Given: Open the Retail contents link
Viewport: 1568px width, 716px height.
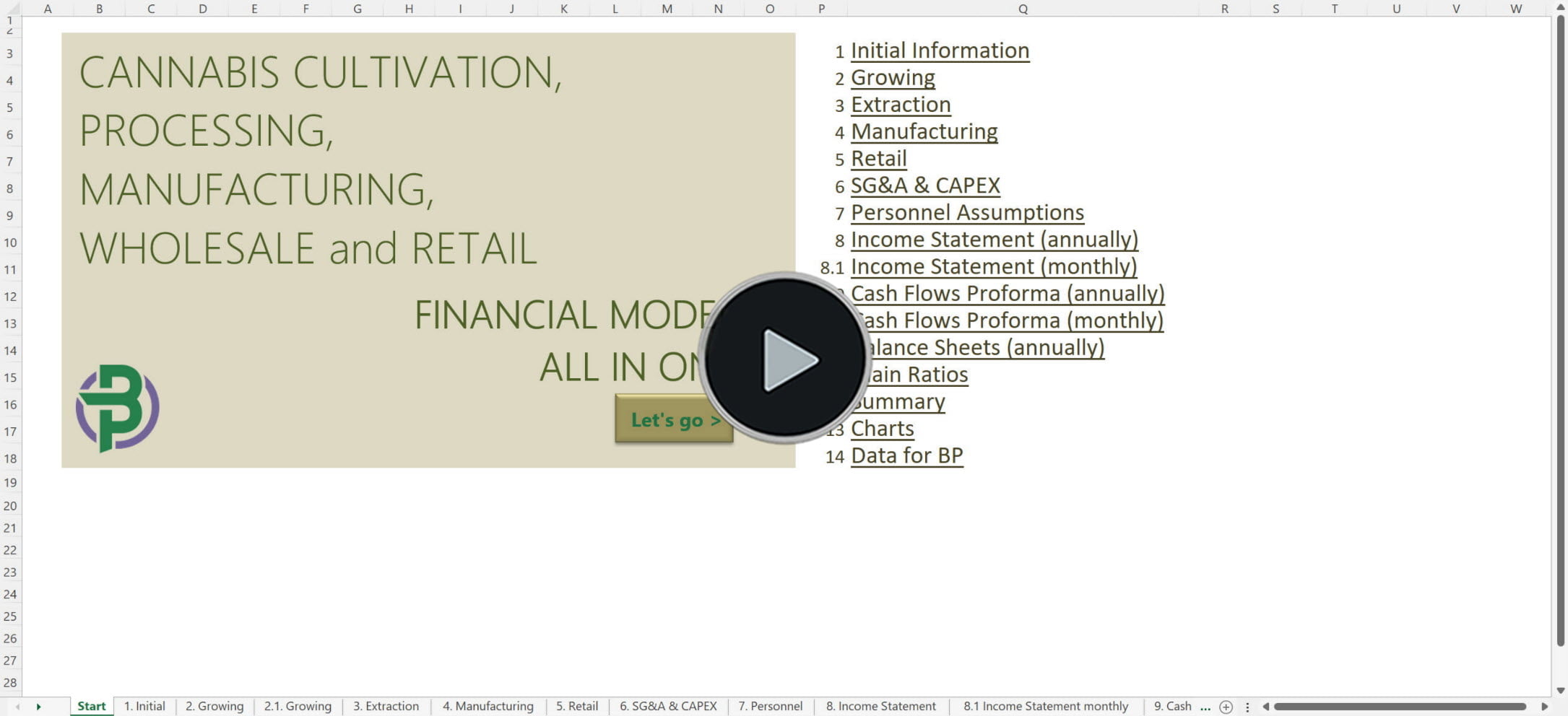Looking at the screenshot, I should tap(878, 159).
